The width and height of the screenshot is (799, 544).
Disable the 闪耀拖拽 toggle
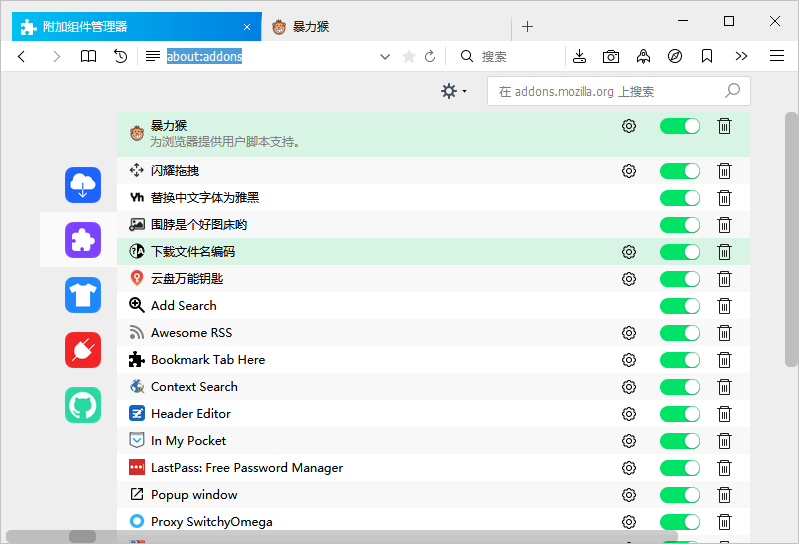[x=680, y=171]
